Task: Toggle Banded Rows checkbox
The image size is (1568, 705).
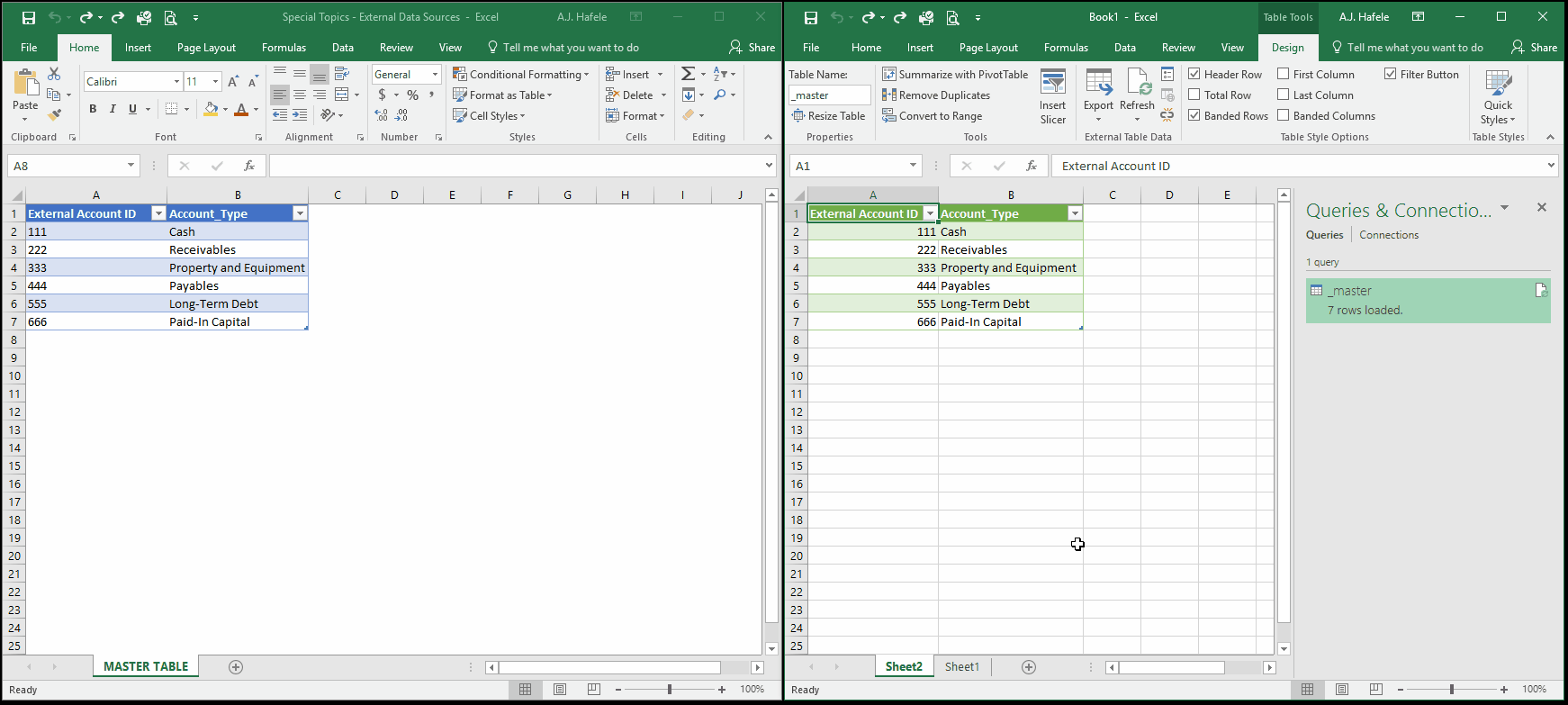Action: tap(1194, 115)
